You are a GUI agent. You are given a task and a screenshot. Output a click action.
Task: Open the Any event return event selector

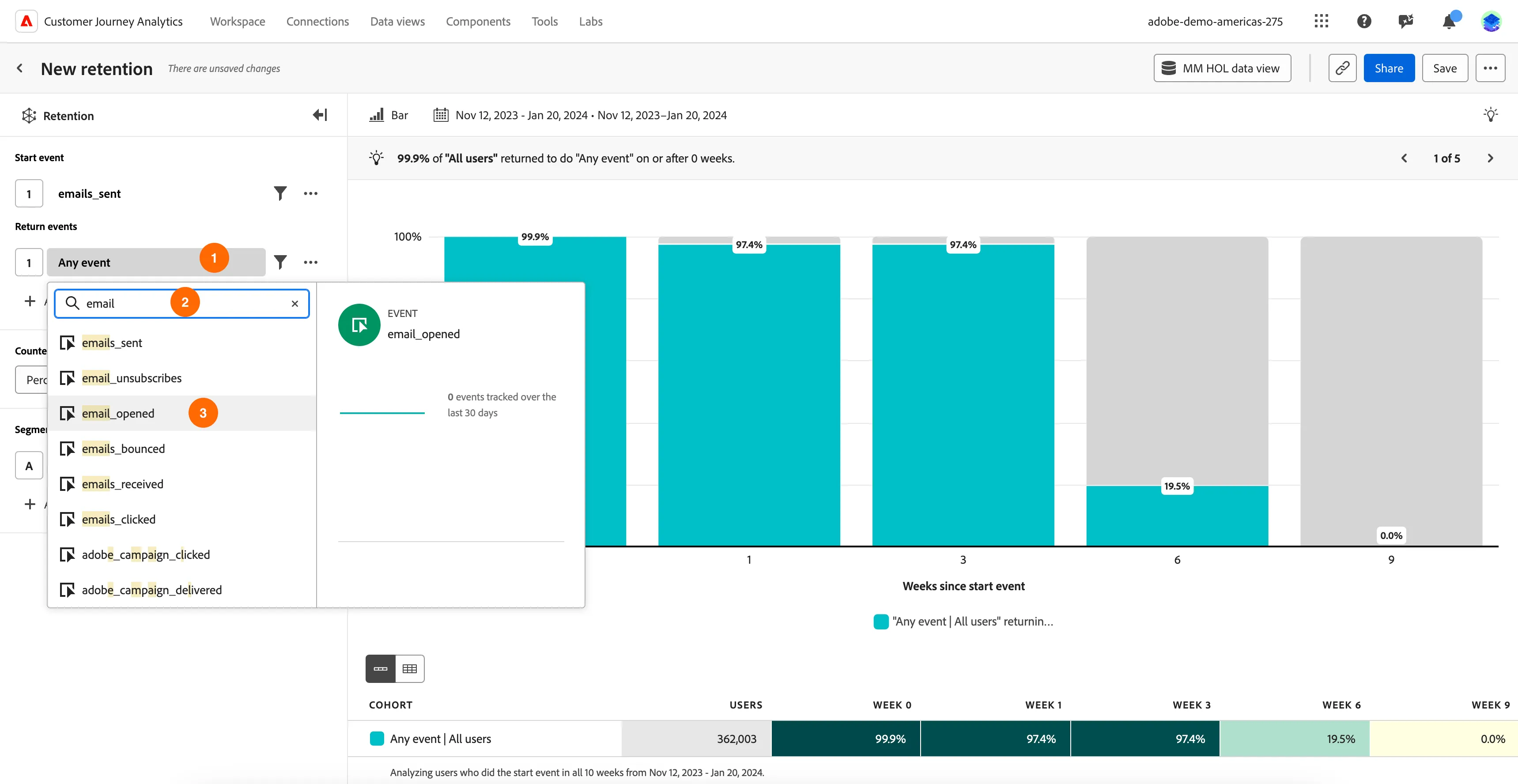pos(155,262)
